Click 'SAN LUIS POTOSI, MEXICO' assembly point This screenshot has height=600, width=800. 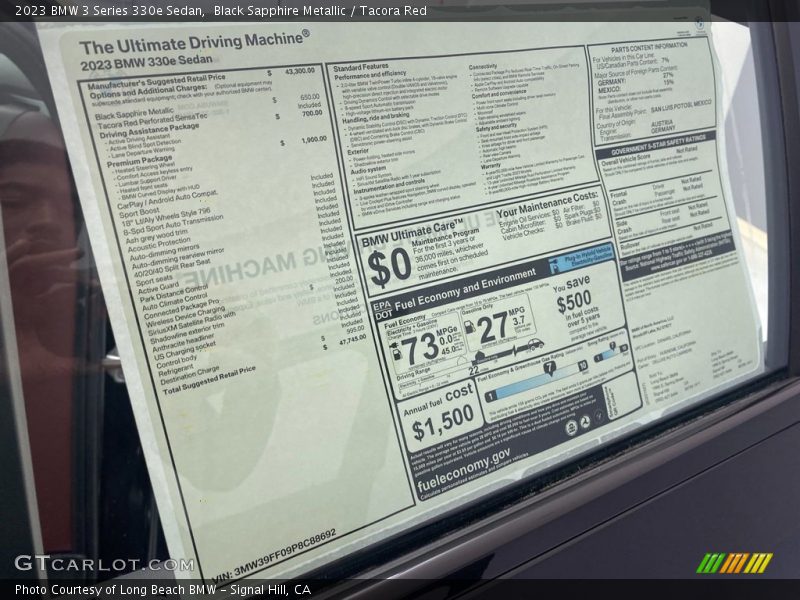681,106
